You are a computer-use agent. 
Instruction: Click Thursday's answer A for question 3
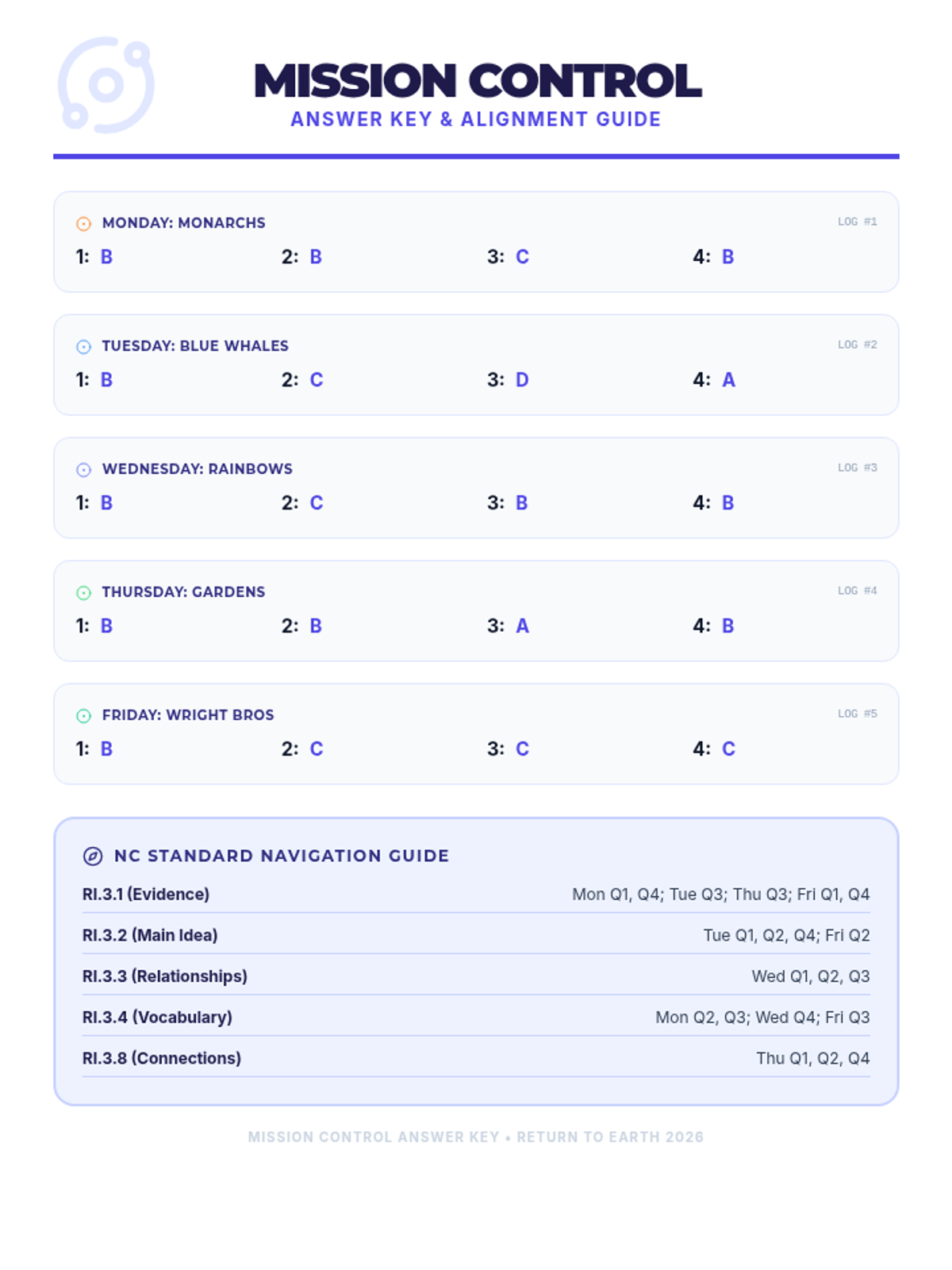click(x=522, y=625)
